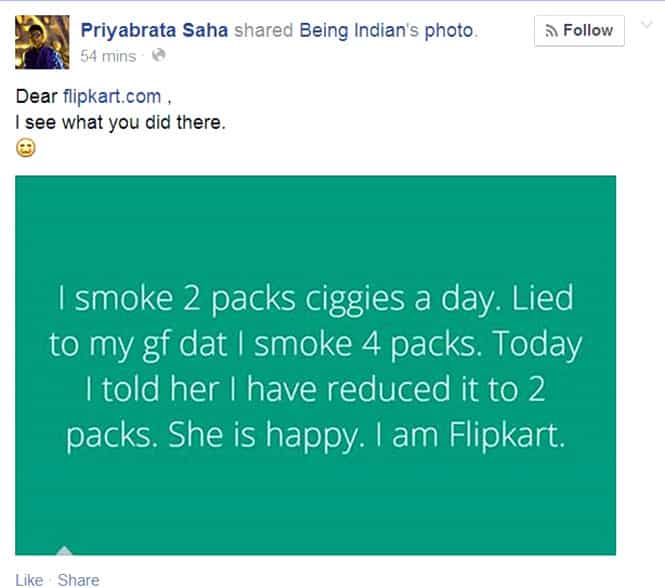Click the 'I smoke 2 packs ciggies' line
Image resolution: width=665 pixels, height=588 pixels.
[x=231, y=299]
